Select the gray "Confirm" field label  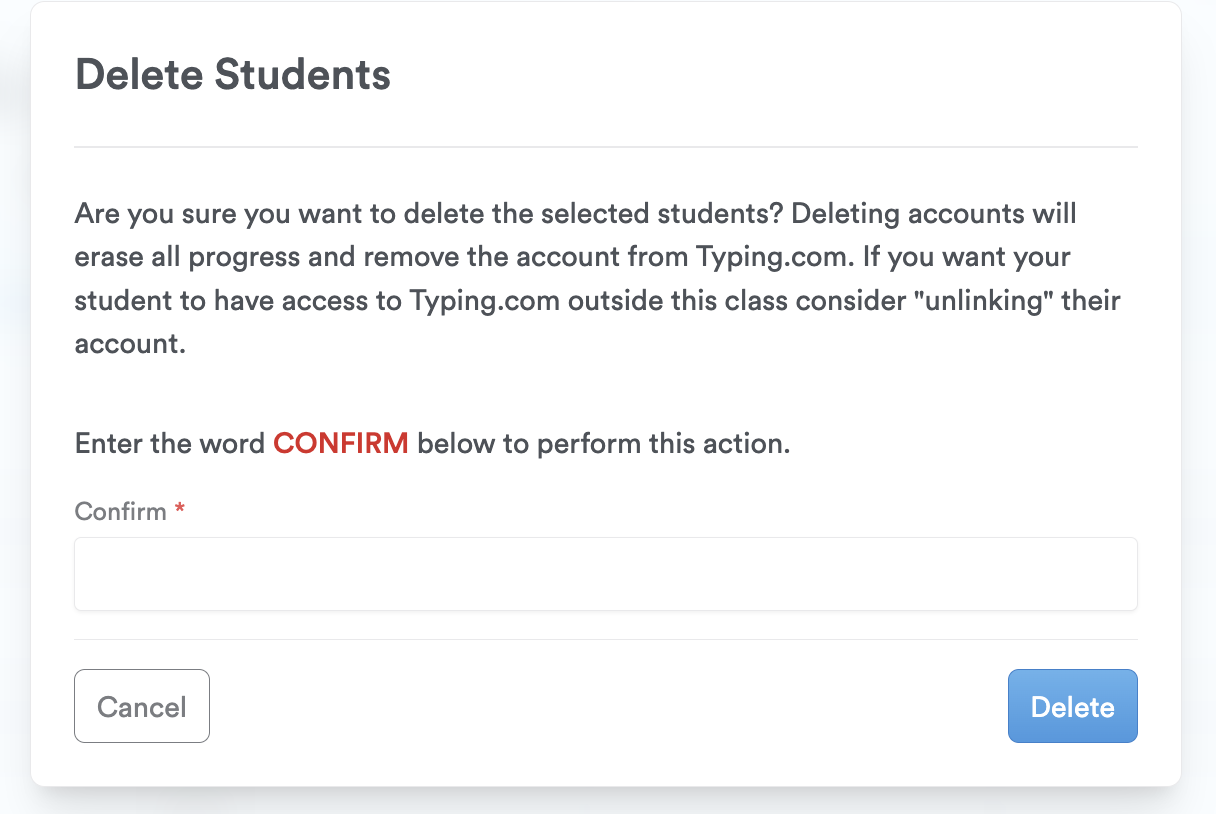120,511
